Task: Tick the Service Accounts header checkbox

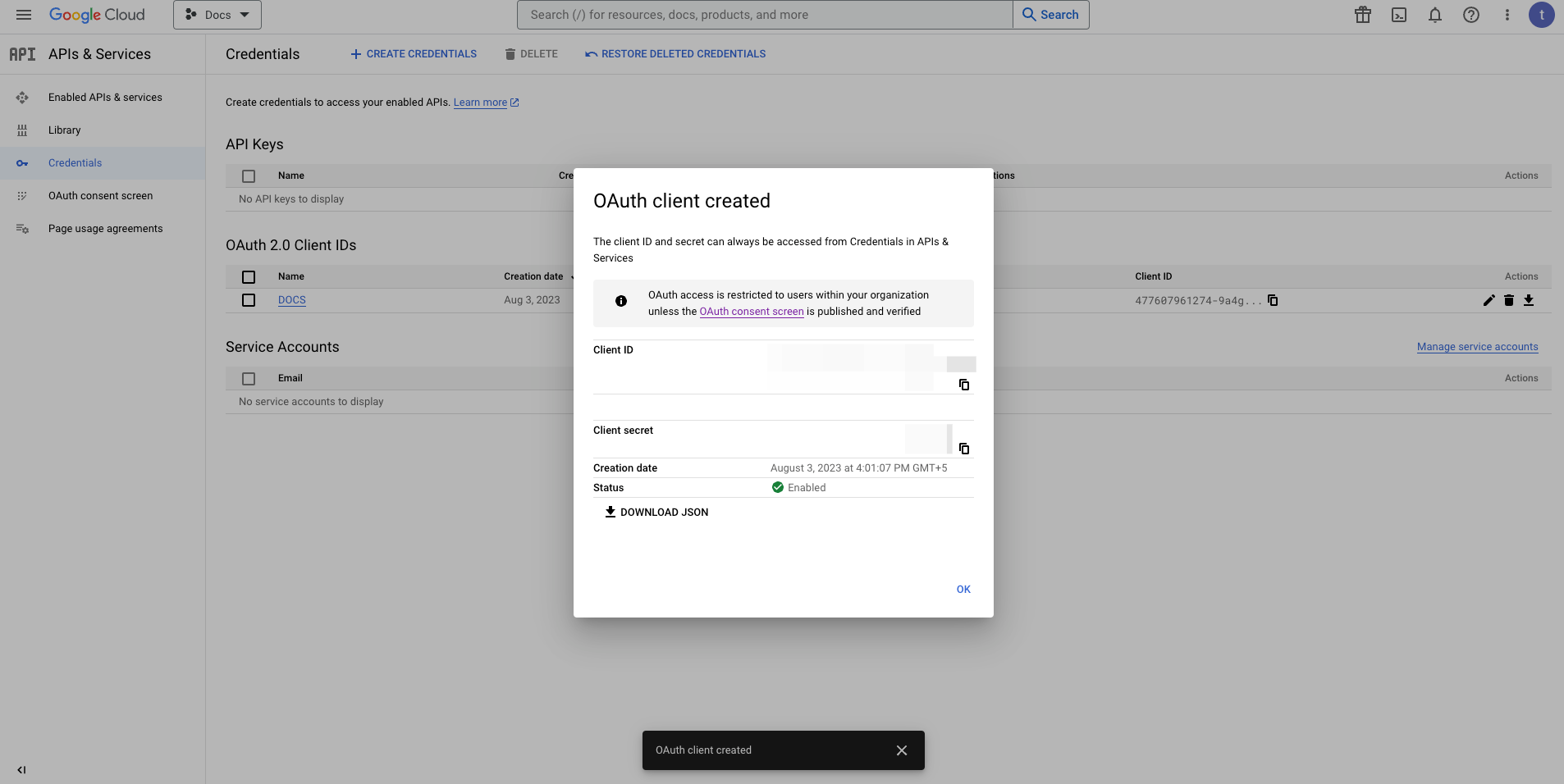Action: click(x=249, y=379)
